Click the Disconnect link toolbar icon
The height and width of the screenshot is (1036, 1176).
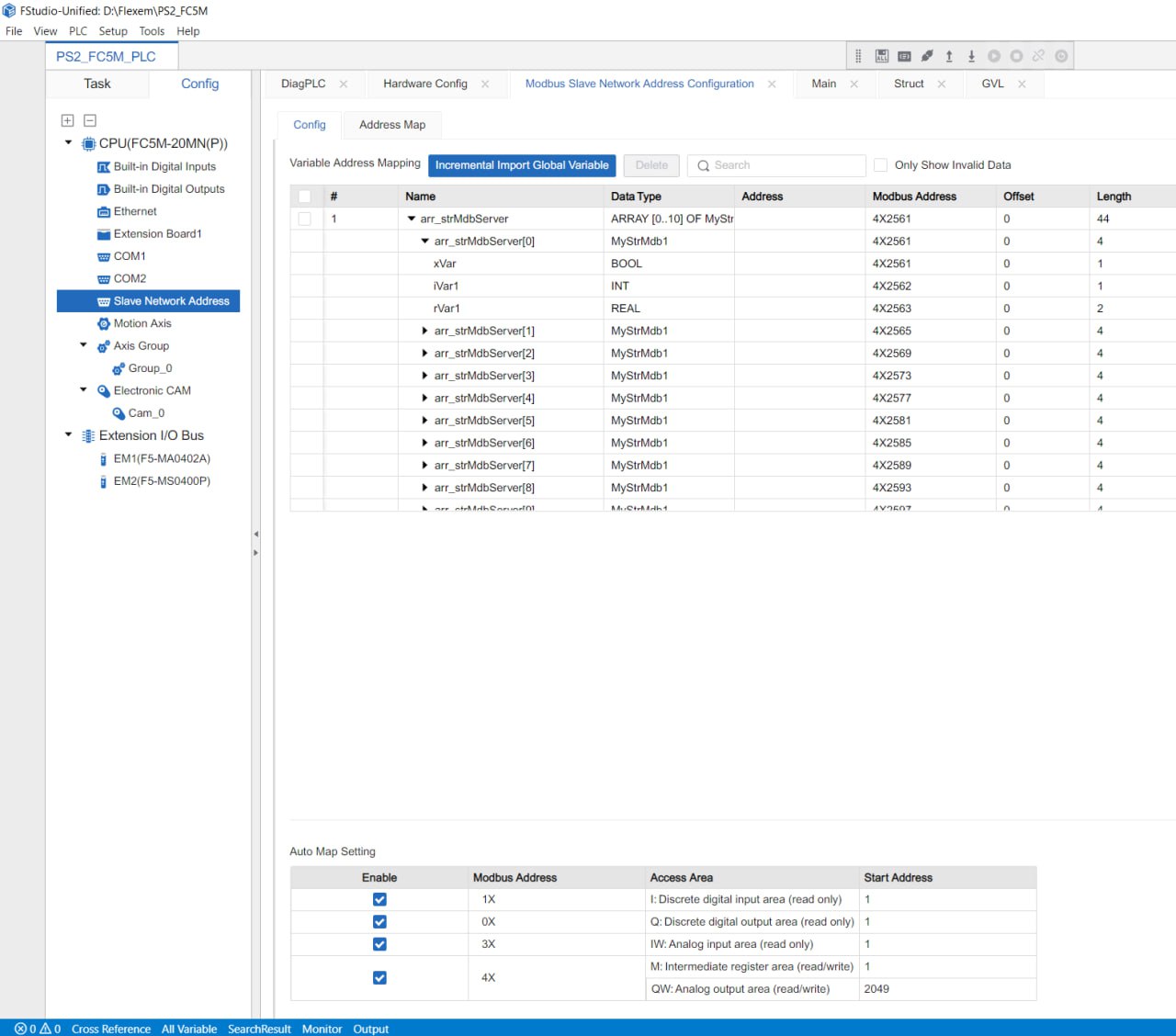coord(1038,56)
